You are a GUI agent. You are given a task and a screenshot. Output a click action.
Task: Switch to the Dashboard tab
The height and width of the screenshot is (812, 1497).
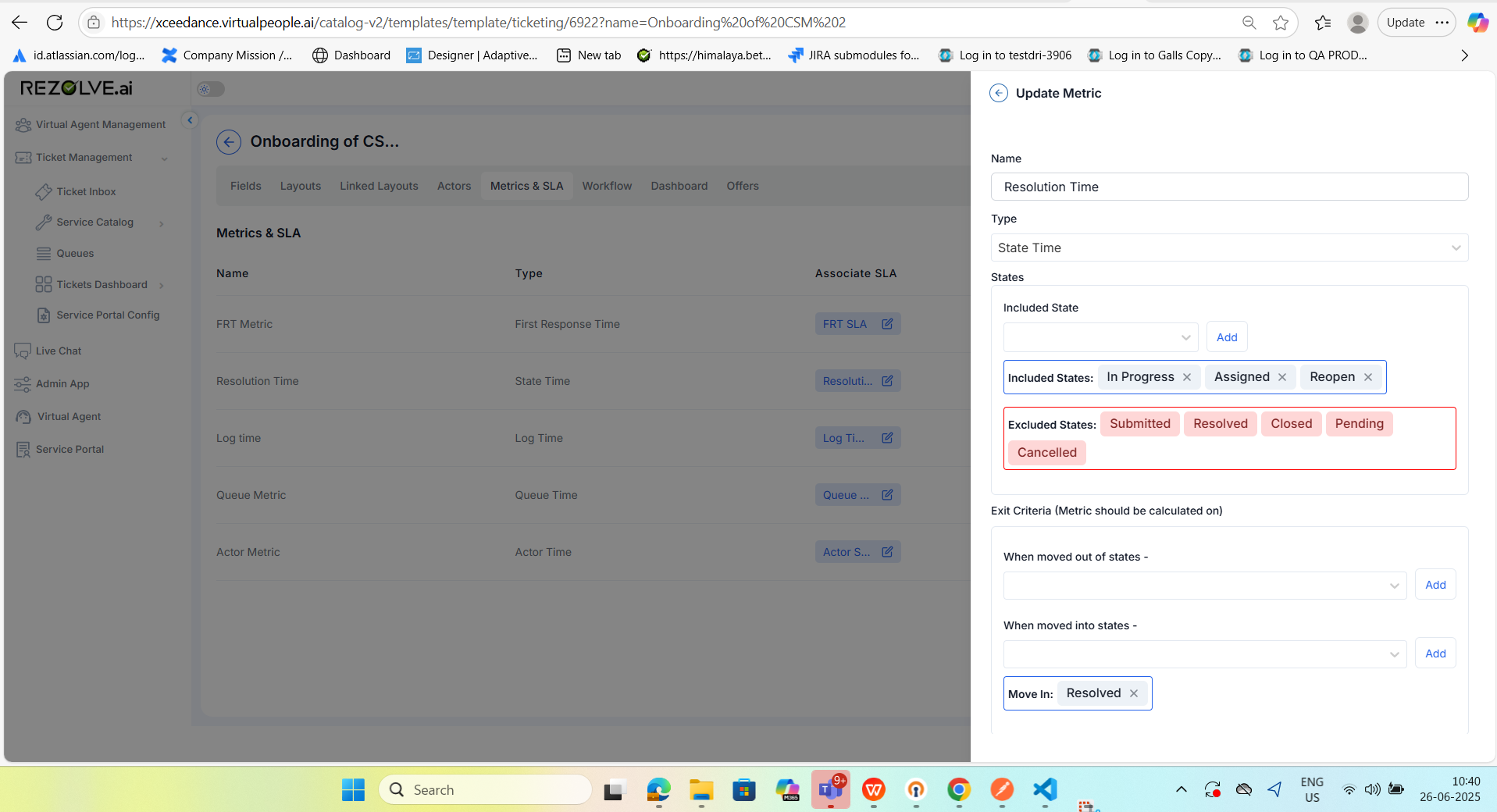pos(679,186)
